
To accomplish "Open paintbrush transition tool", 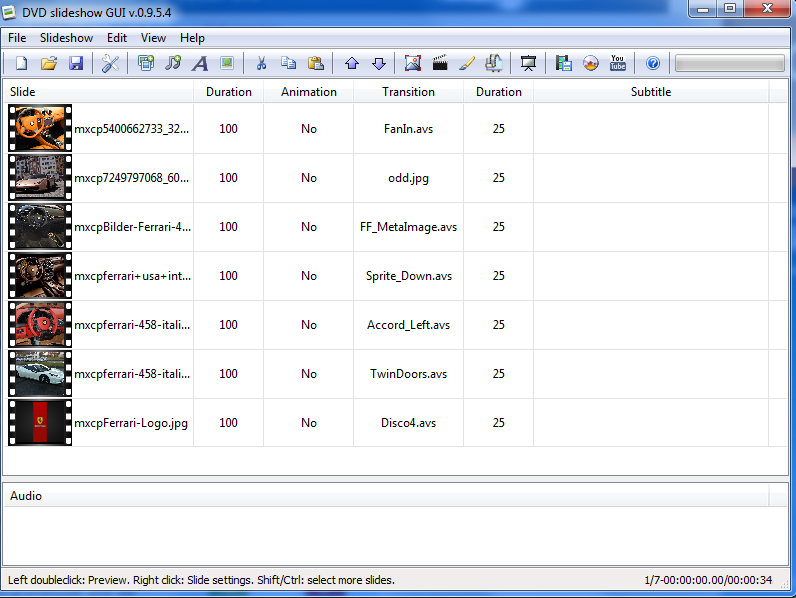I will pyautogui.click(x=467, y=63).
